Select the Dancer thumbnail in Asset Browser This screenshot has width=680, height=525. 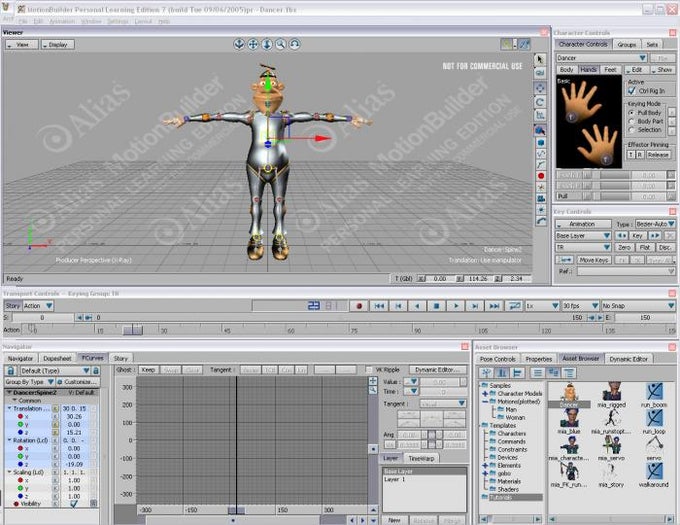[x=569, y=395]
